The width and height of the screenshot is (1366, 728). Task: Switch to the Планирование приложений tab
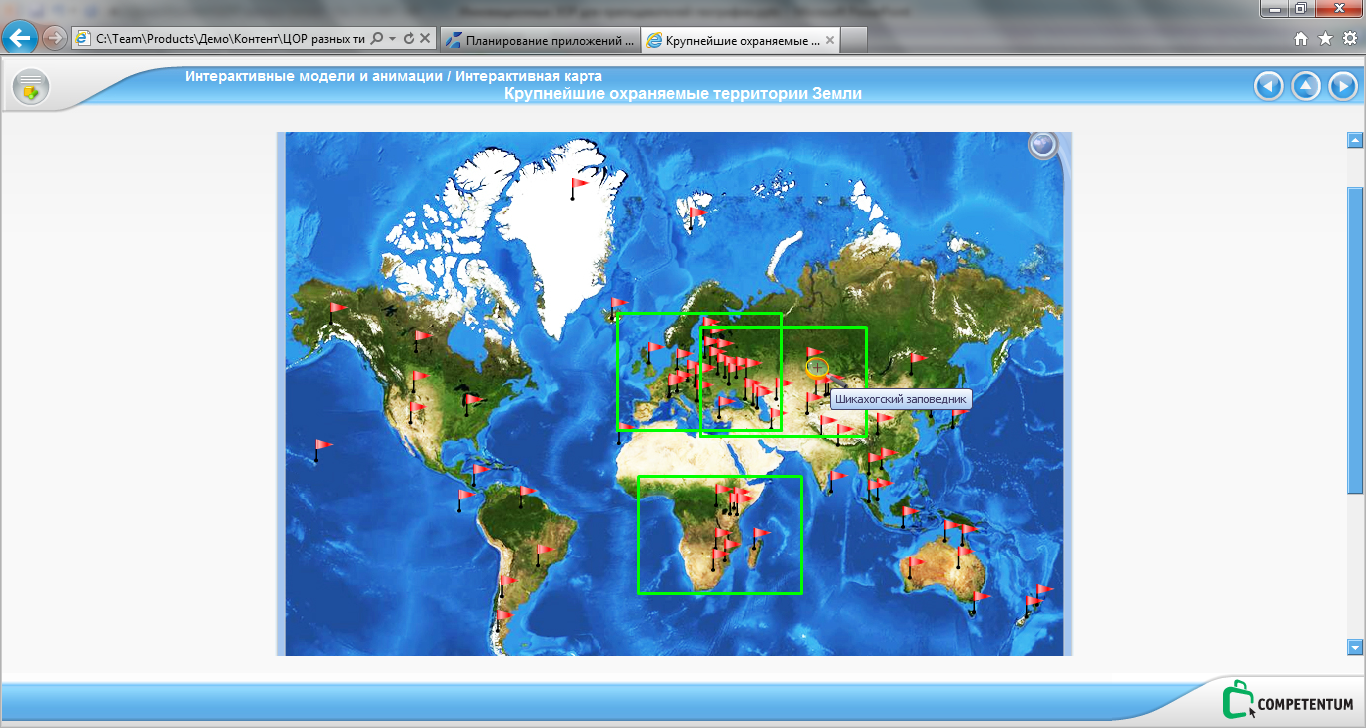click(539, 40)
